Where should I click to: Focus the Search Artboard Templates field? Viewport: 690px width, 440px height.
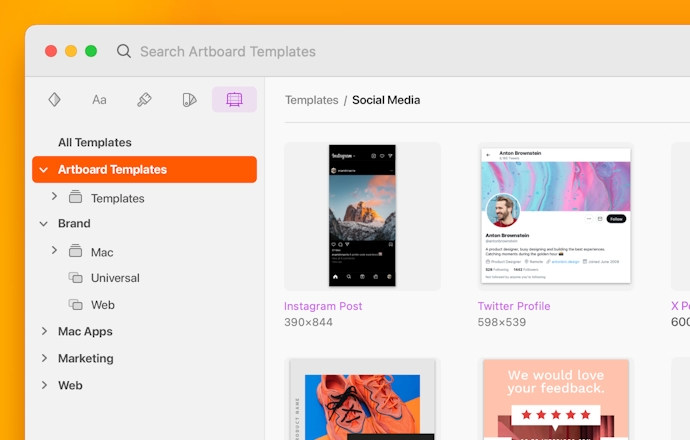228,51
